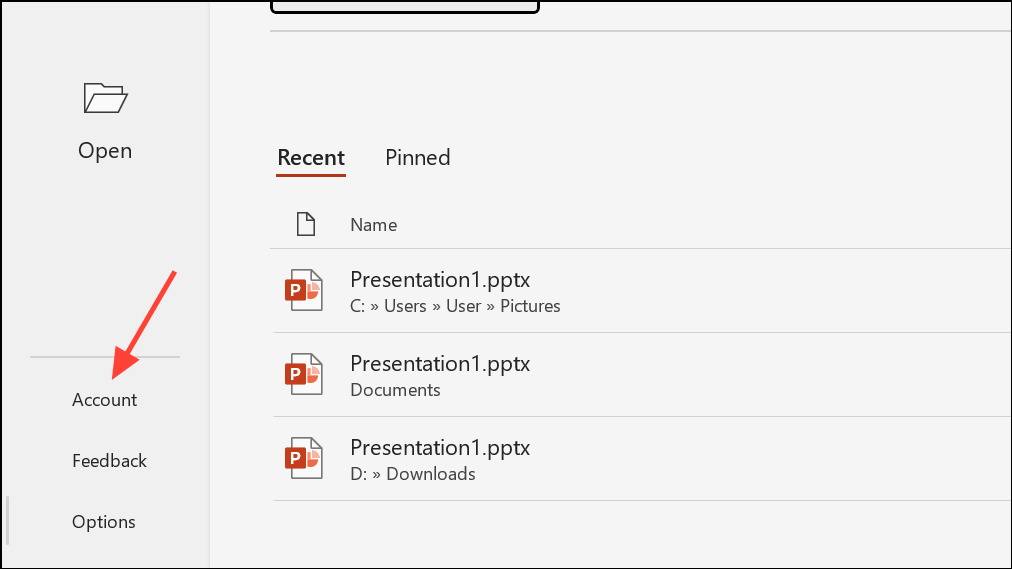Open the Account page
The height and width of the screenshot is (569, 1012).
(105, 400)
